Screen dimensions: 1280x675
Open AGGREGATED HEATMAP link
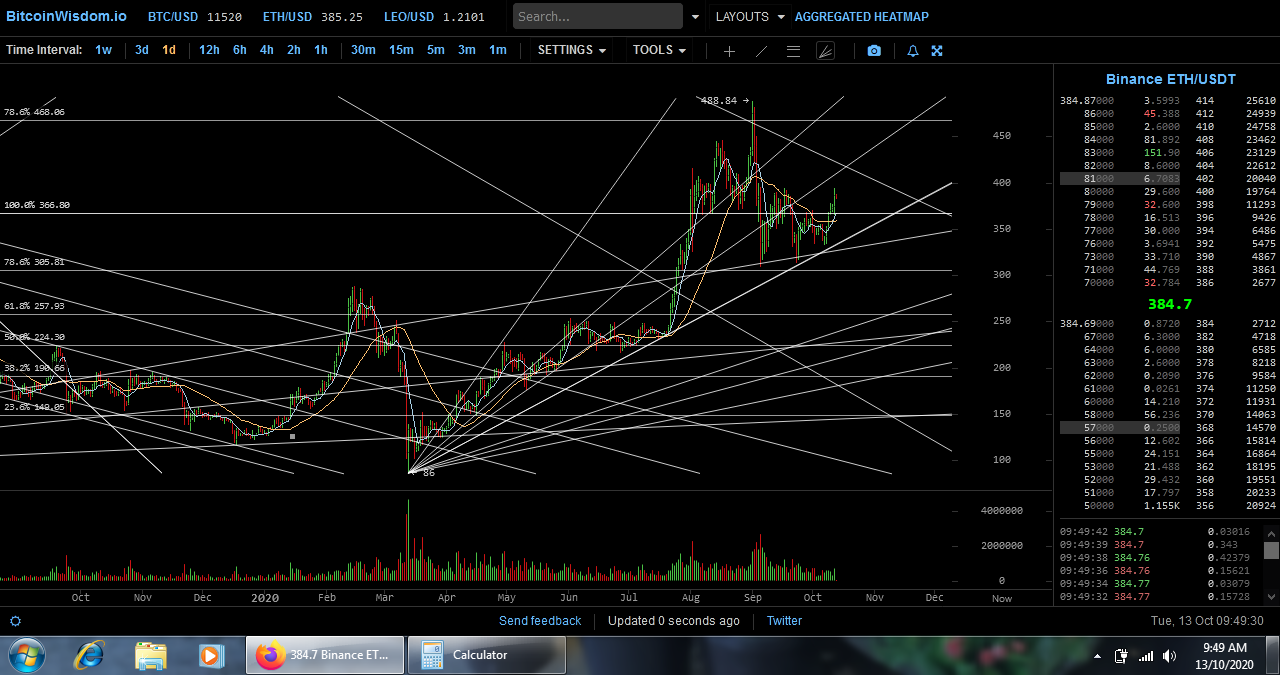point(862,17)
